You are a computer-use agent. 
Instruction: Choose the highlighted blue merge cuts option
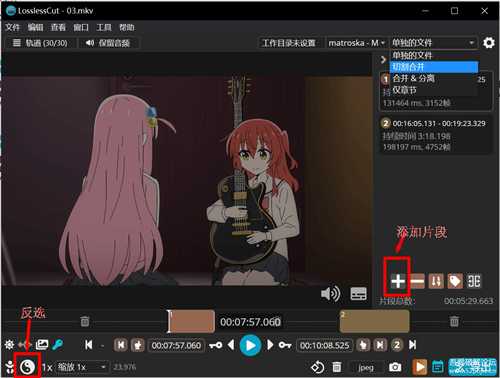coord(433,67)
